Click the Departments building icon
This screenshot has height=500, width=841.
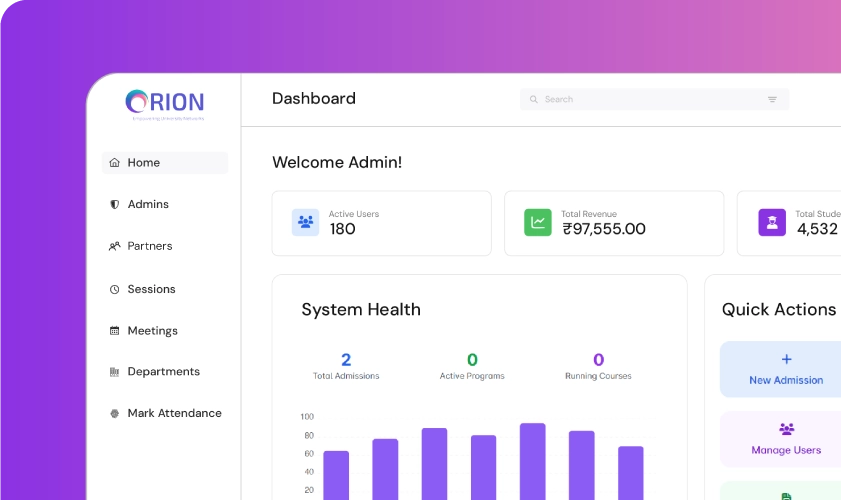pos(115,372)
